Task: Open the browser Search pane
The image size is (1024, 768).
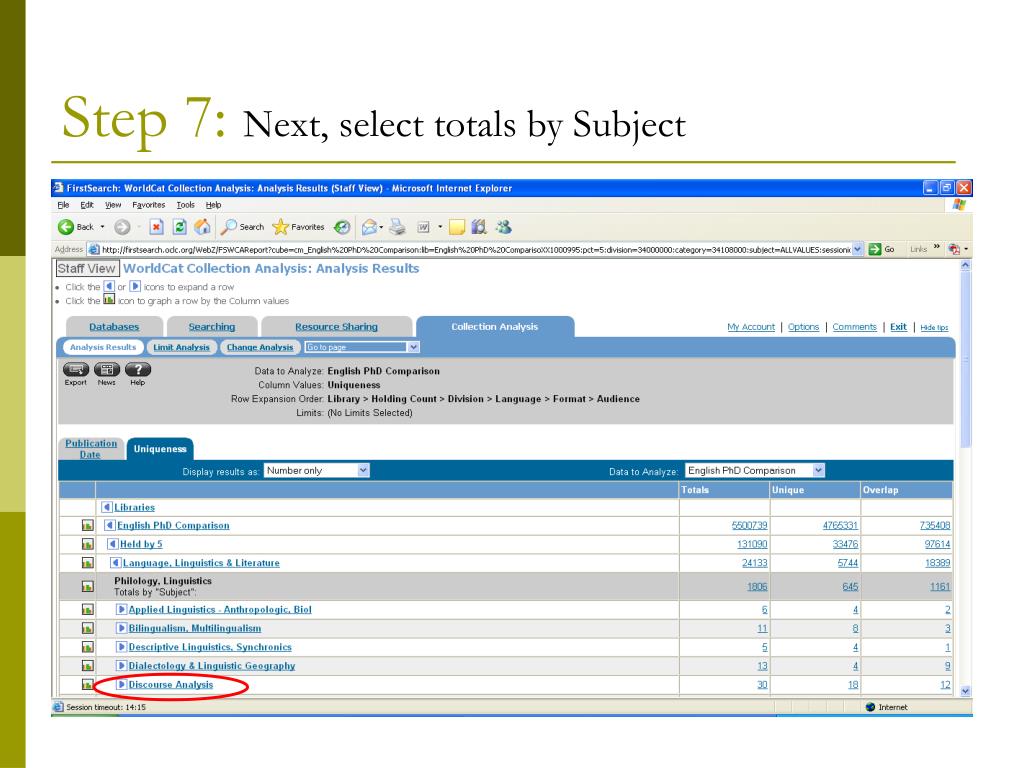Action: [x=242, y=227]
